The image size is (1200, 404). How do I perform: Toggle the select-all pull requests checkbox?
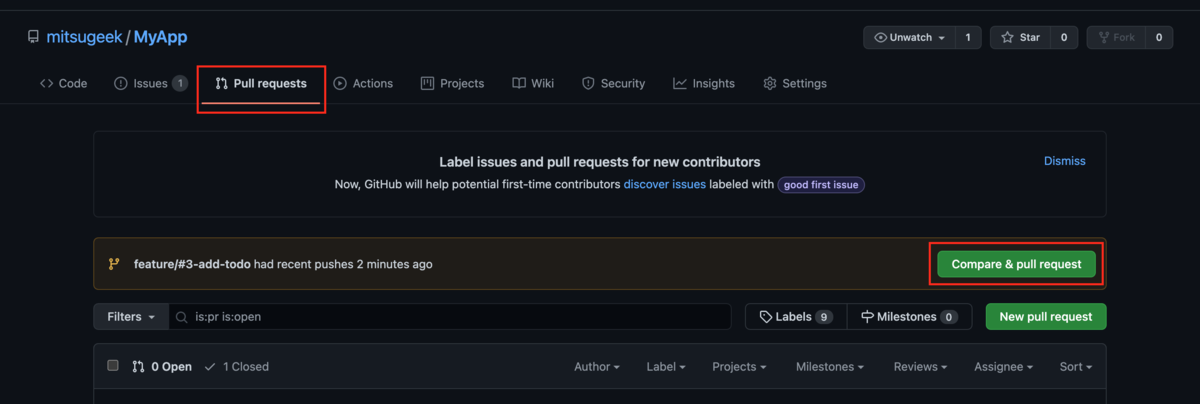[x=113, y=366]
